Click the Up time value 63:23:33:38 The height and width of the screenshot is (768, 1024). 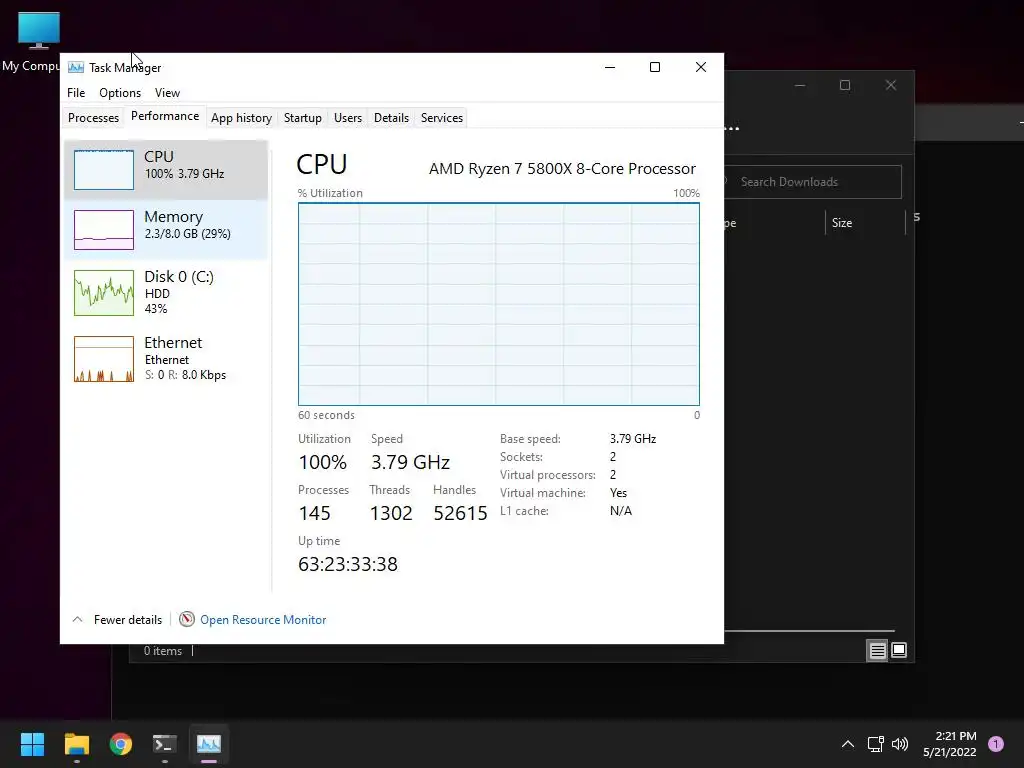pyautogui.click(x=347, y=564)
